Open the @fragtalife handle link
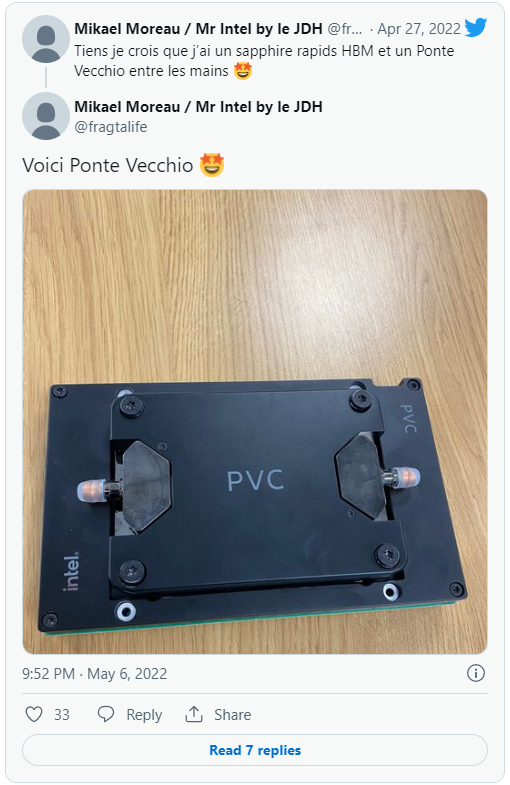This screenshot has width=510, height=785. pyautogui.click(x=111, y=127)
